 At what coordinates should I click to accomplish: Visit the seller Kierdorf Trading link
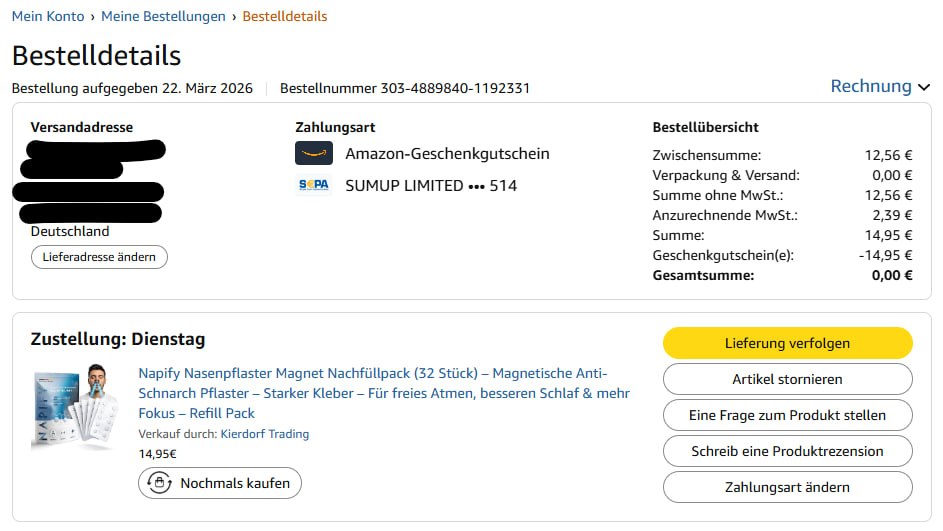[265, 434]
